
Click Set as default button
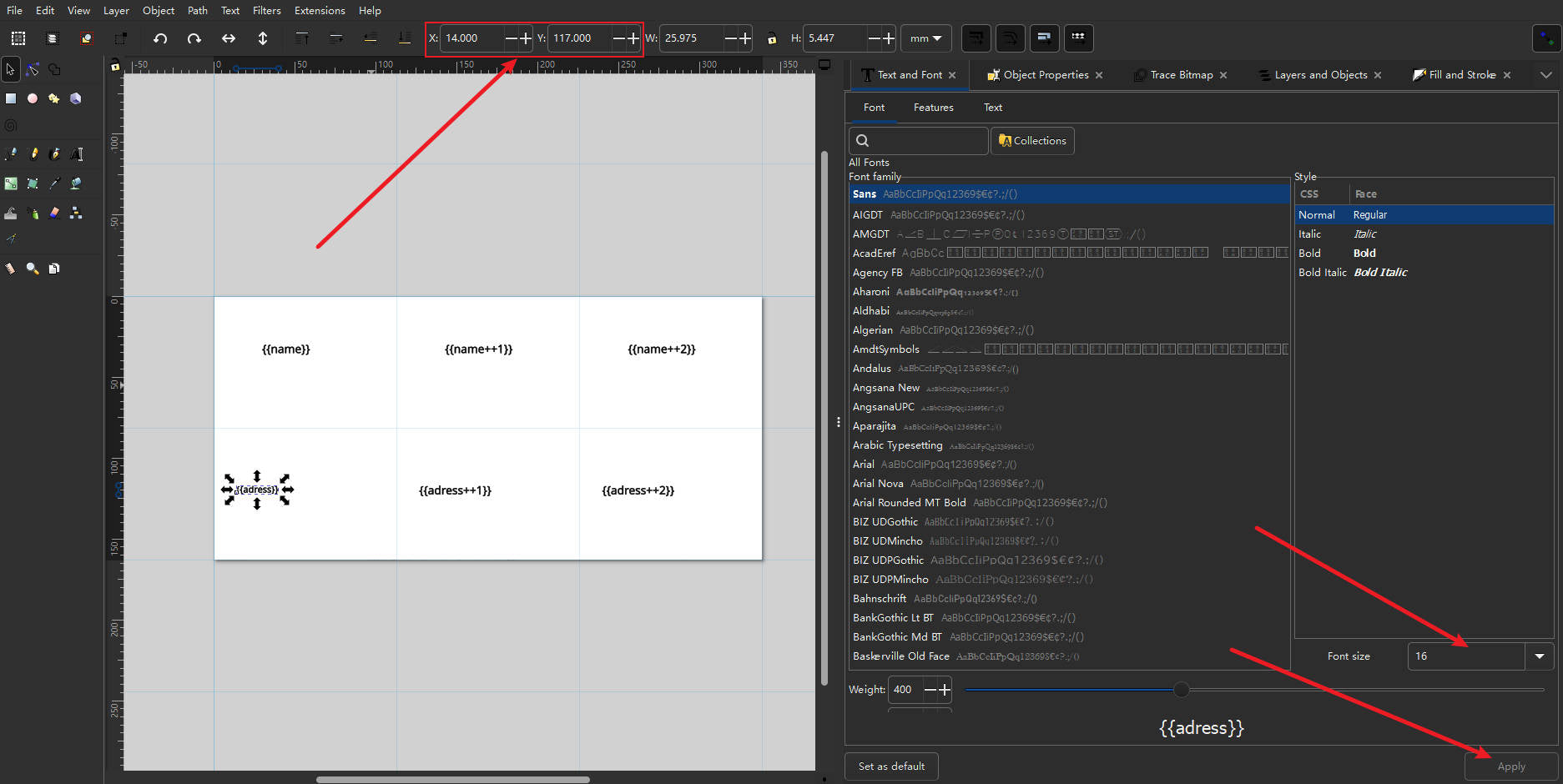click(891, 766)
